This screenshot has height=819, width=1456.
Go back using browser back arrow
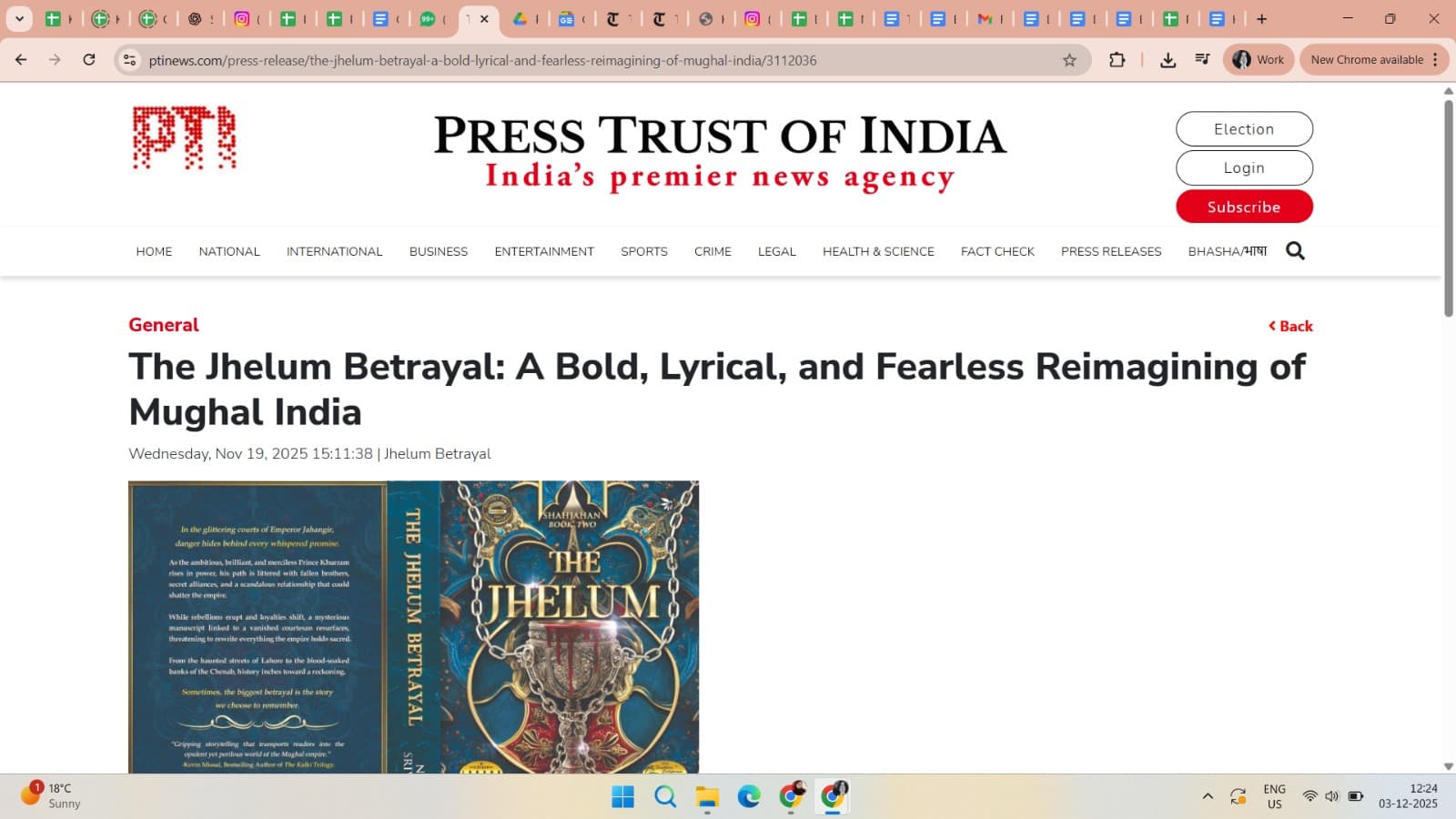point(21,60)
